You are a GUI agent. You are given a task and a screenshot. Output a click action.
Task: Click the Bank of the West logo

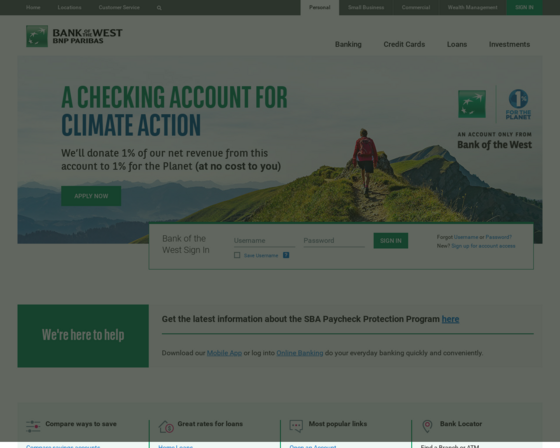74,36
